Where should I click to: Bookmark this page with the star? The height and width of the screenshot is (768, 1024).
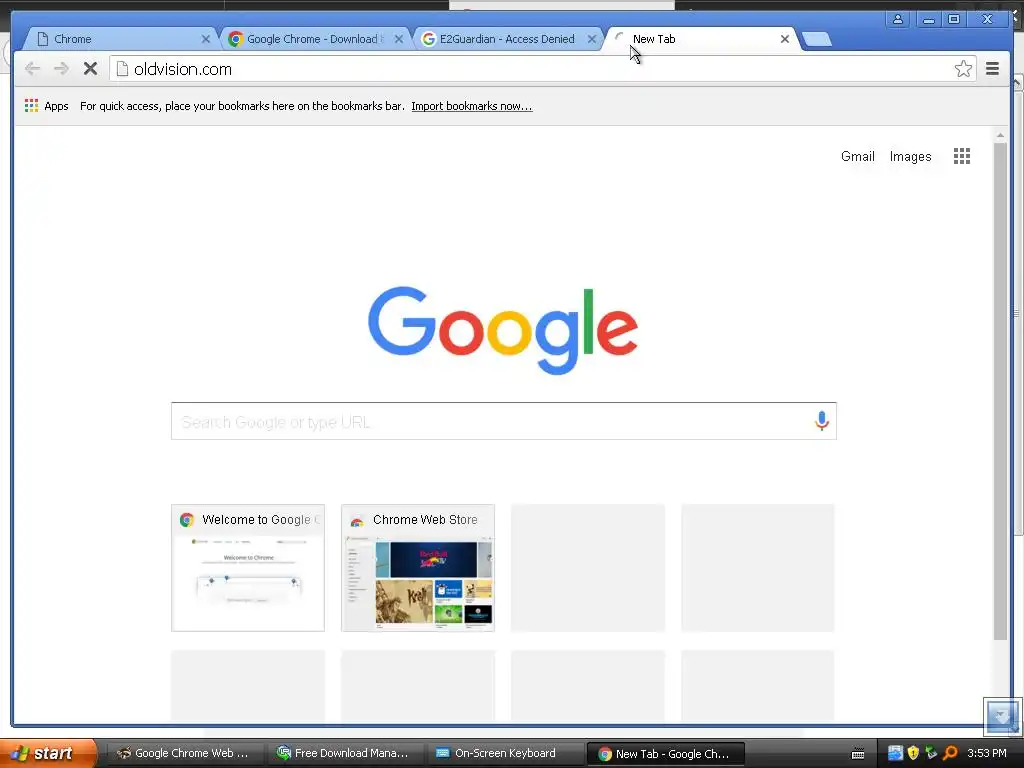[x=963, y=69]
